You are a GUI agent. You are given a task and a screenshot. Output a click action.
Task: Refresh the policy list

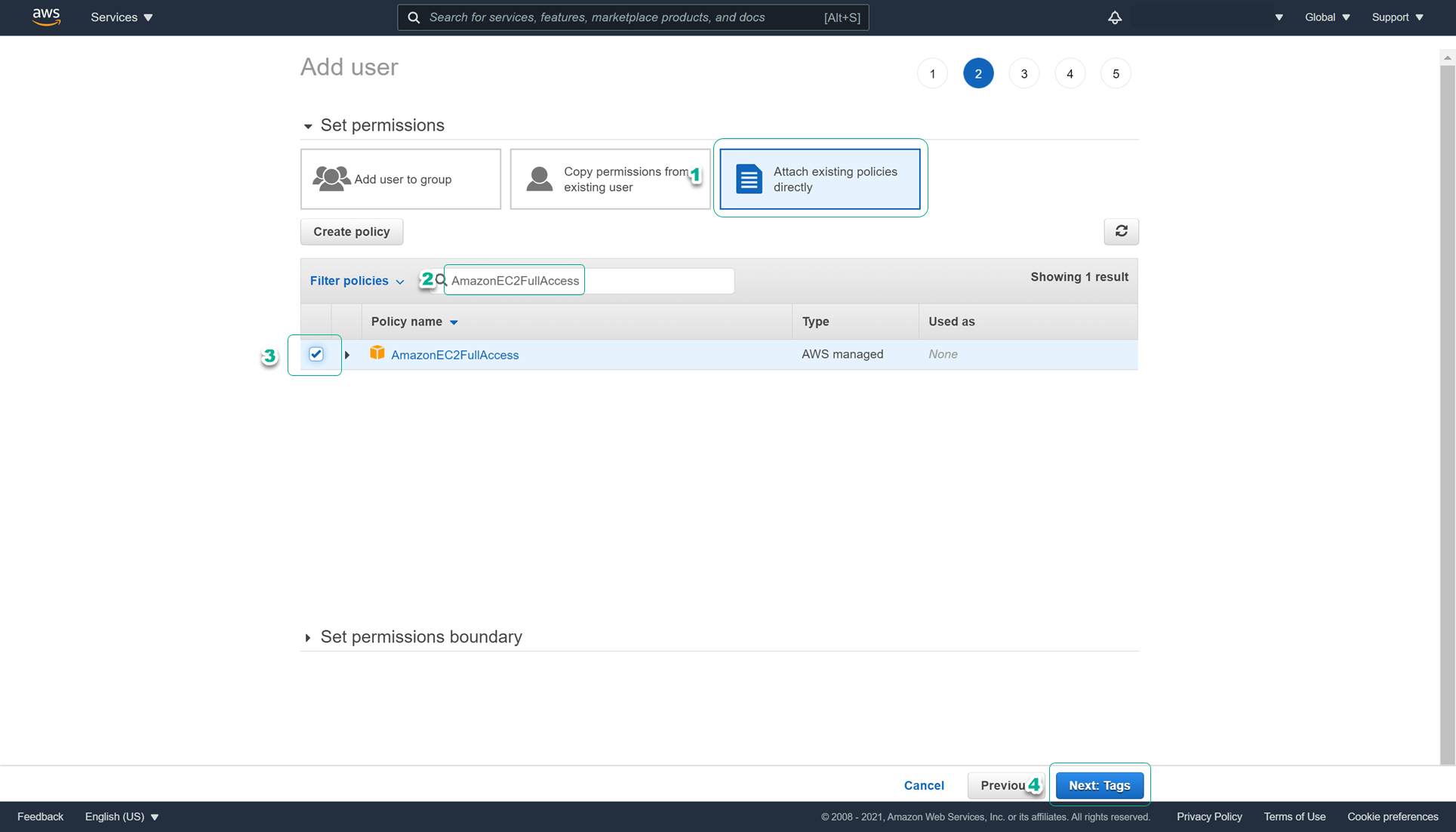[x=1121, y=231]
